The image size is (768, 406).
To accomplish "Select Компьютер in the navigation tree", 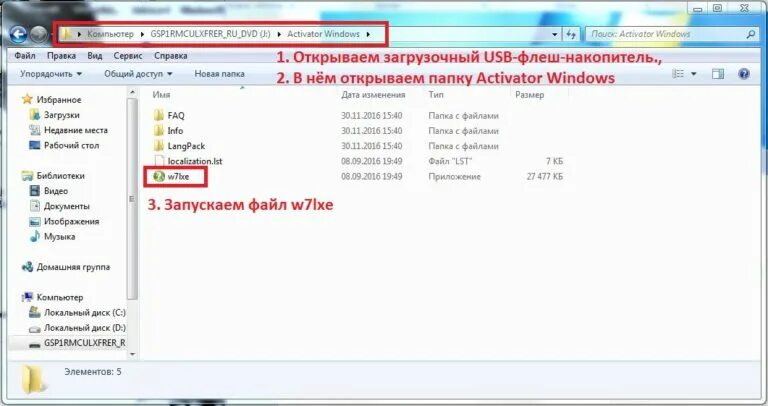I will [52, 297].
